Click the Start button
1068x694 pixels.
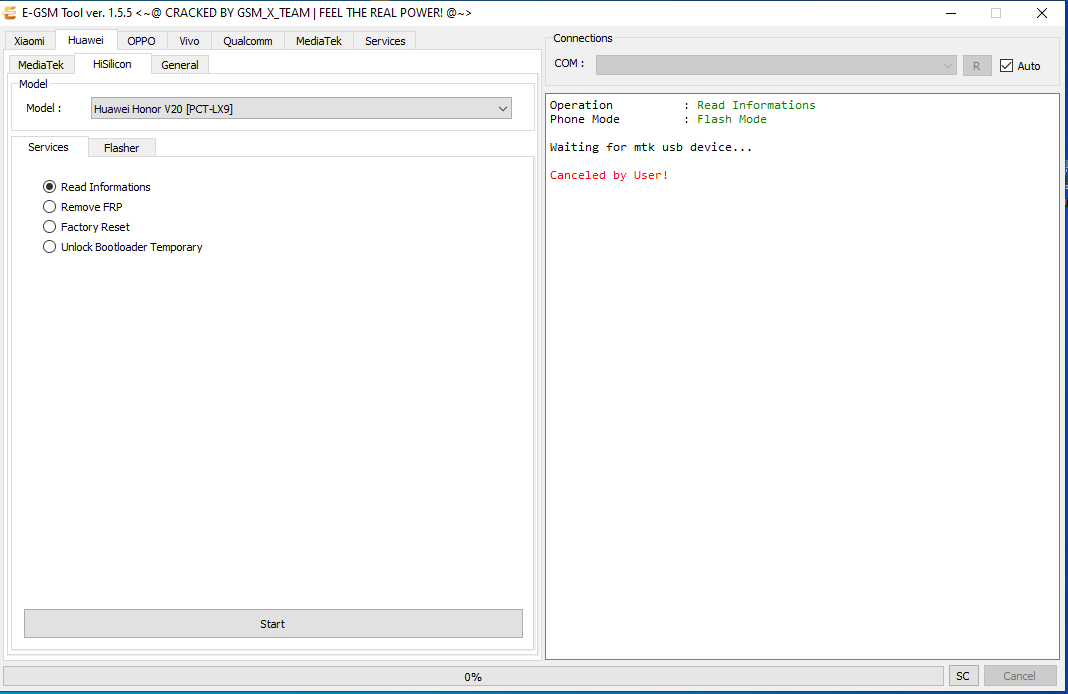point(272,623)
